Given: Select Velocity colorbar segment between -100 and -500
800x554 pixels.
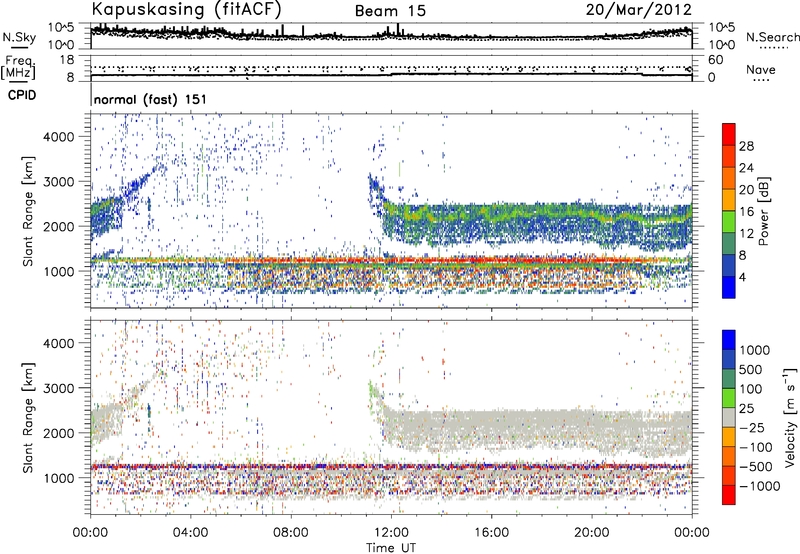Looking at the screenshot, I should [729, 456].
